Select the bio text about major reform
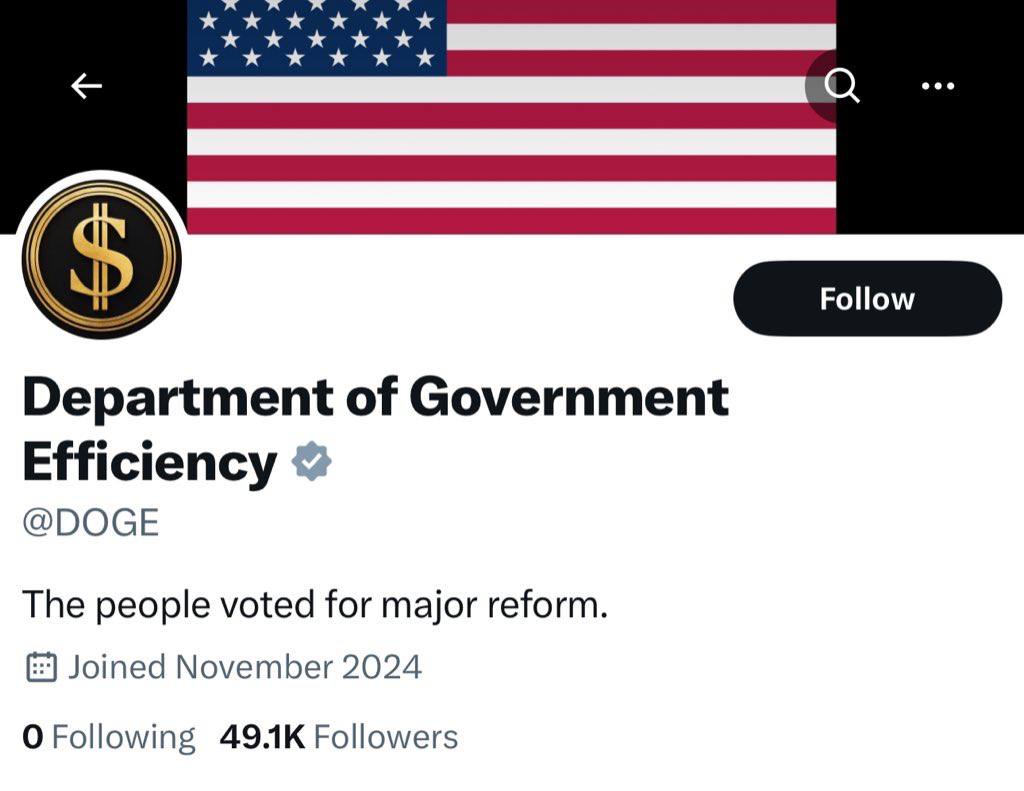 click(x=315, y=605)
